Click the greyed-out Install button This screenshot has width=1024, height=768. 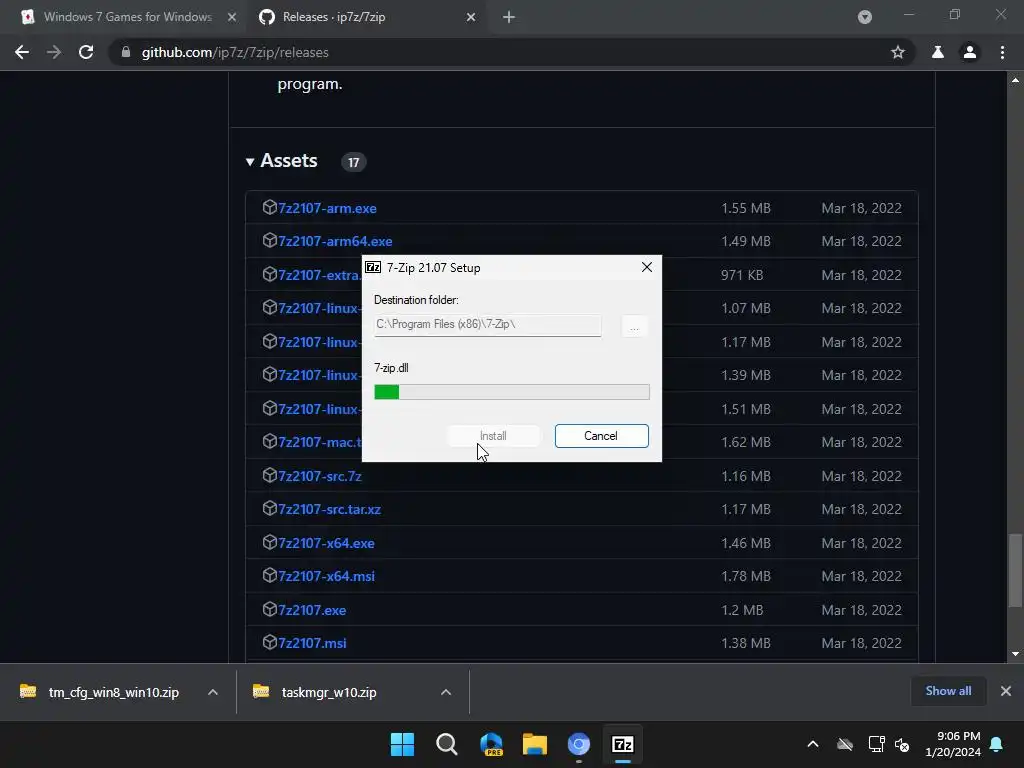click(x=493, y=436)
